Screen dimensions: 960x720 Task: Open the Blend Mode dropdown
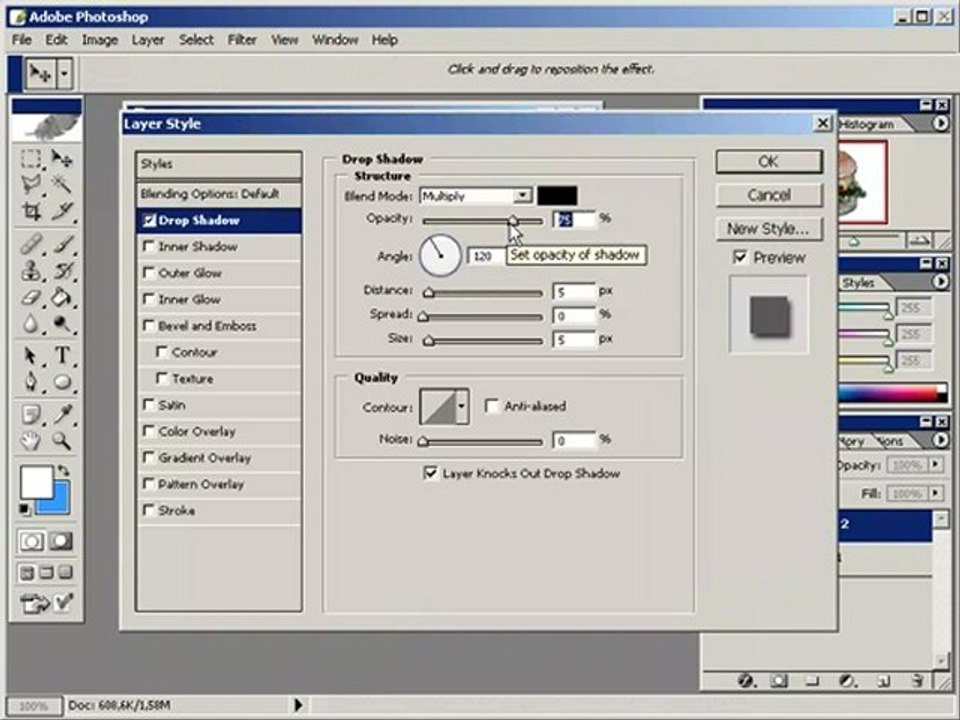point(522,196)
